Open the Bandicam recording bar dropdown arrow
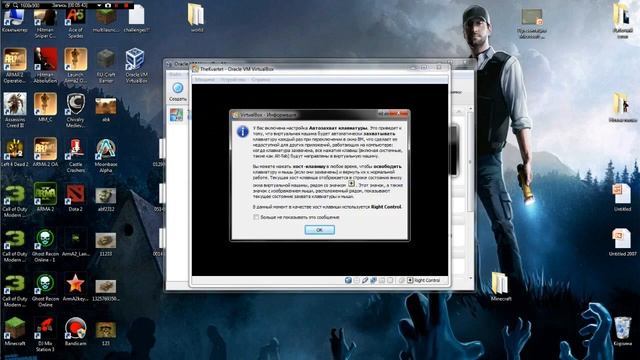 click(x=99, y=5)
